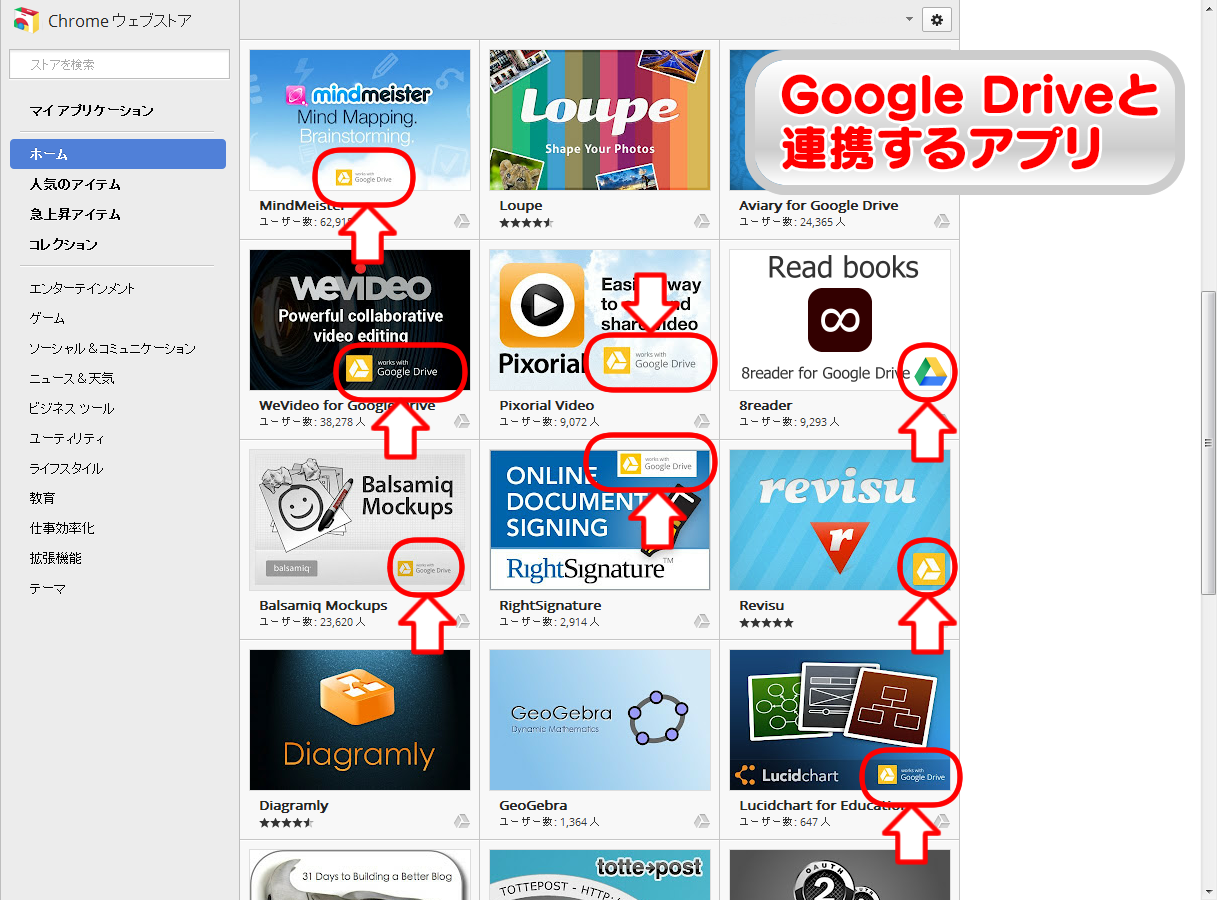Viewport: 1217px width, 900px height.
Task: Open the RightSignature thumbnail
Action: click(x=600, y=520)
